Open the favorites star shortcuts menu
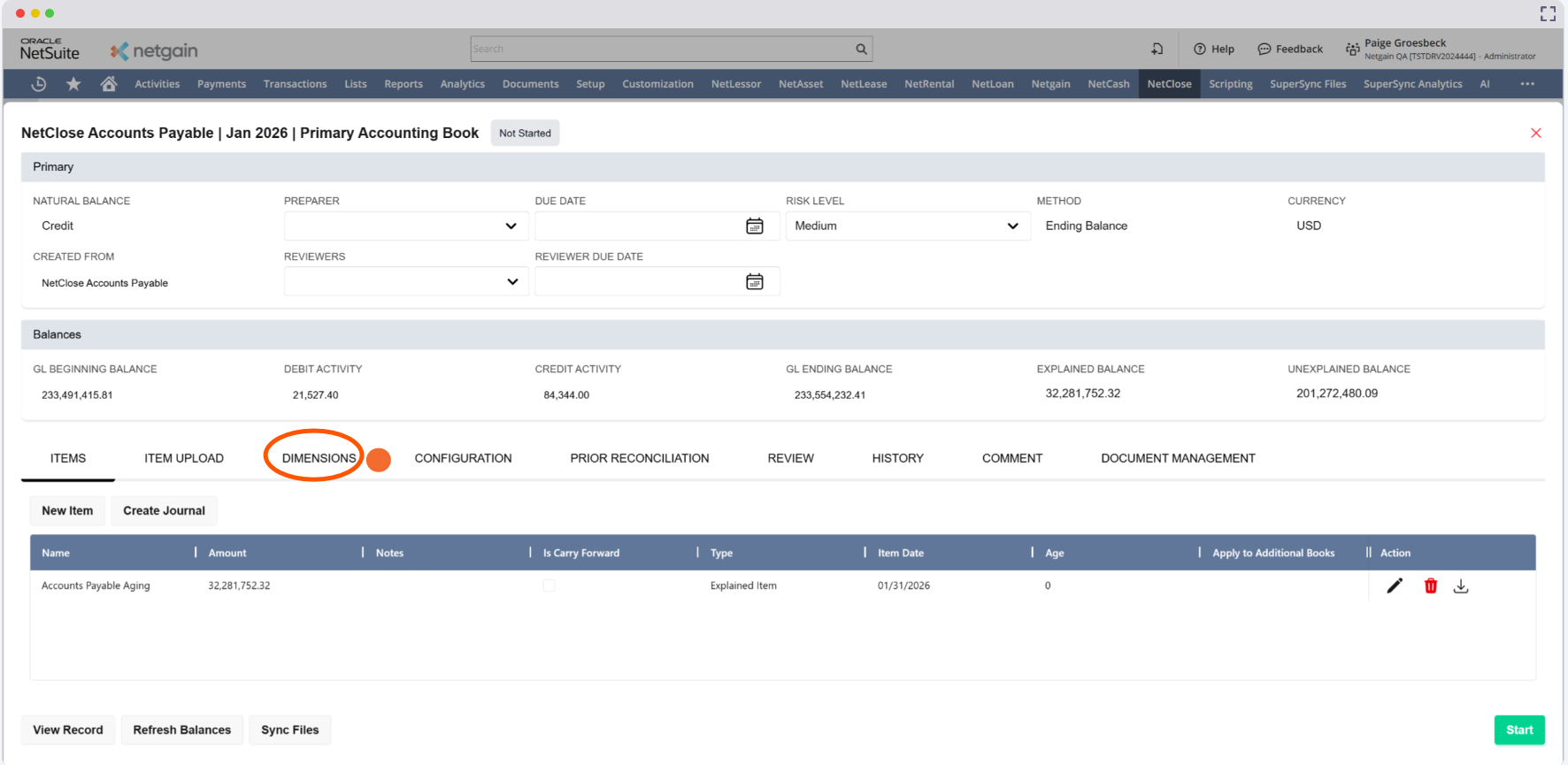 tap(73, 84)
